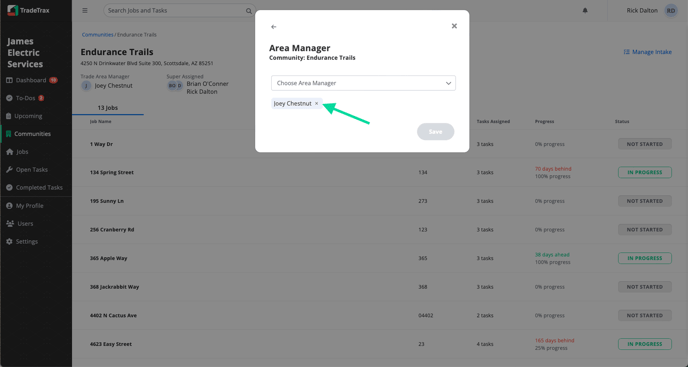Expand the Choose Area Manager dropdown
The image size is (688, 367).
tap(363, 83)
